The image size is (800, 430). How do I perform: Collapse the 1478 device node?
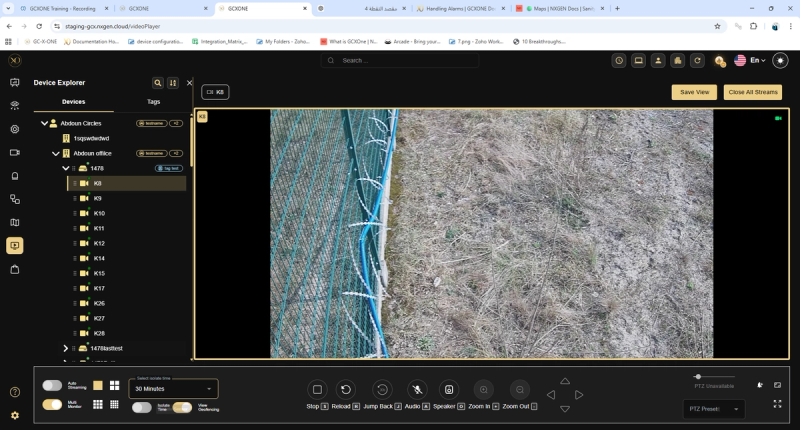65,168
